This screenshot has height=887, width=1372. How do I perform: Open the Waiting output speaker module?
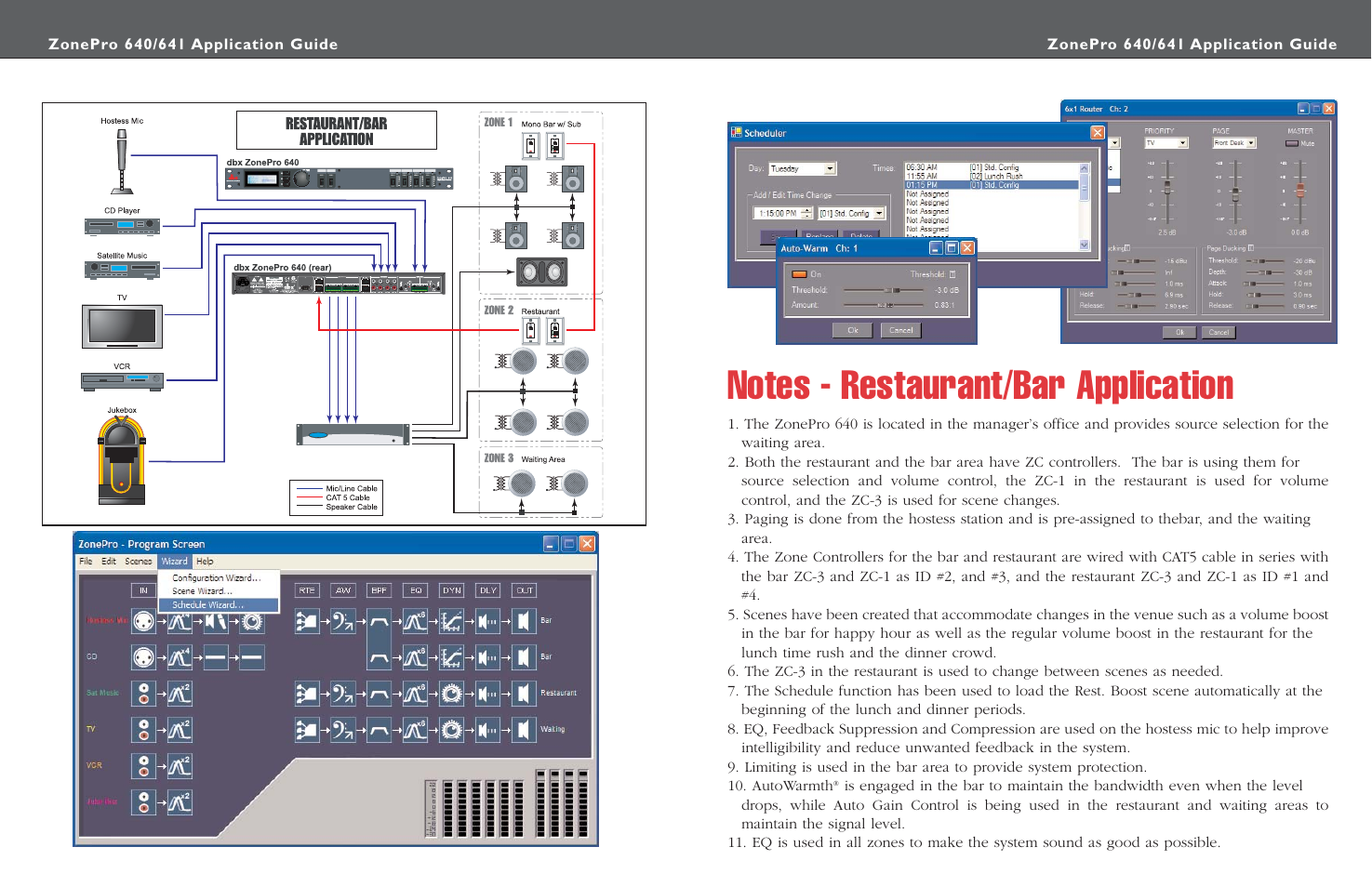click(525, 730)
